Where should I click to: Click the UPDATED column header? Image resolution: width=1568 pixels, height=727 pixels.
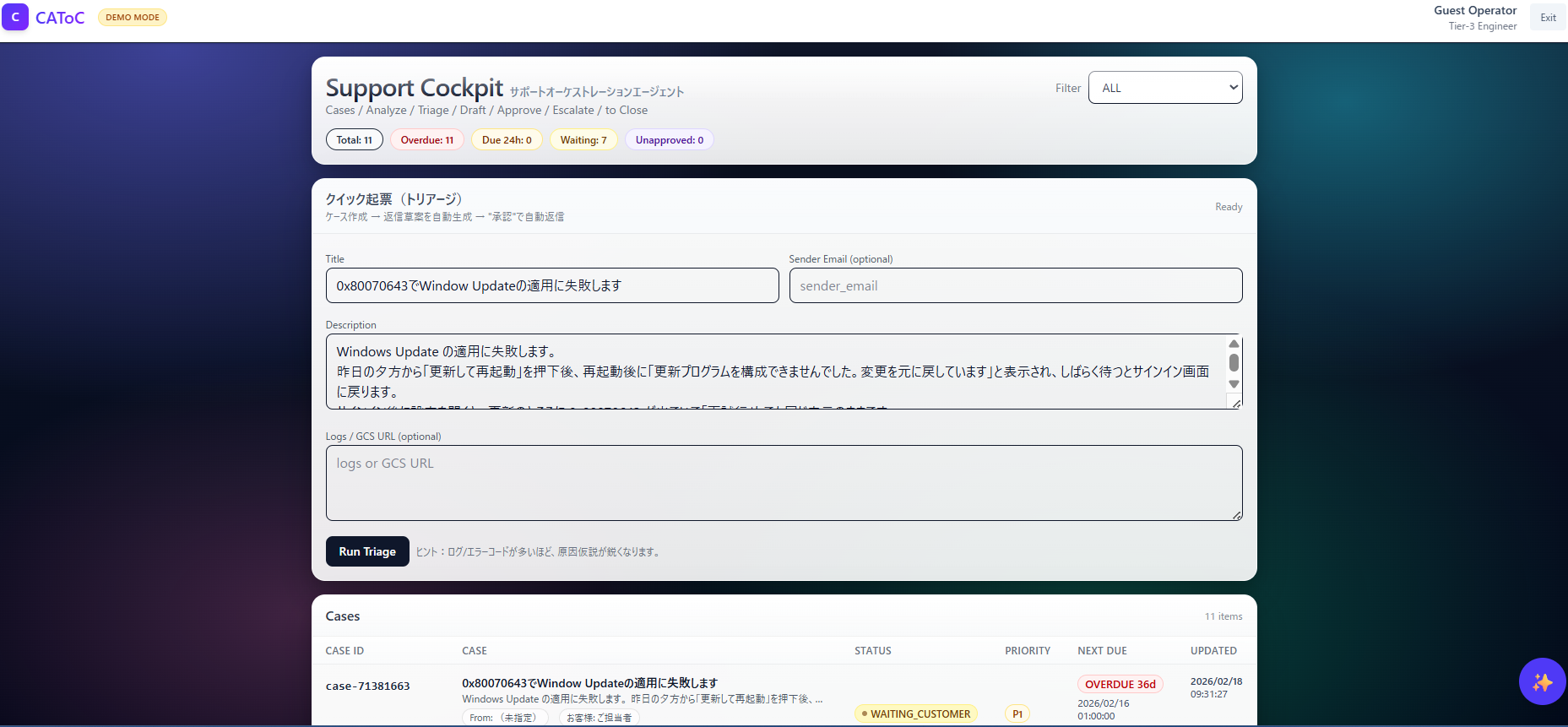coord(1213,651)
